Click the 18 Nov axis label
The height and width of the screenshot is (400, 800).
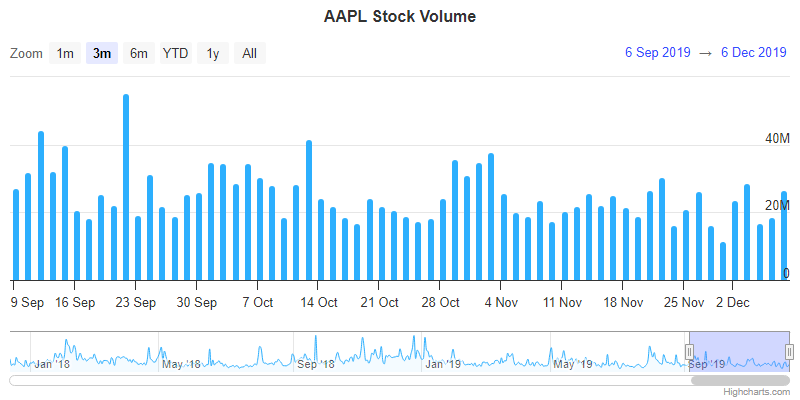point(623,303)
